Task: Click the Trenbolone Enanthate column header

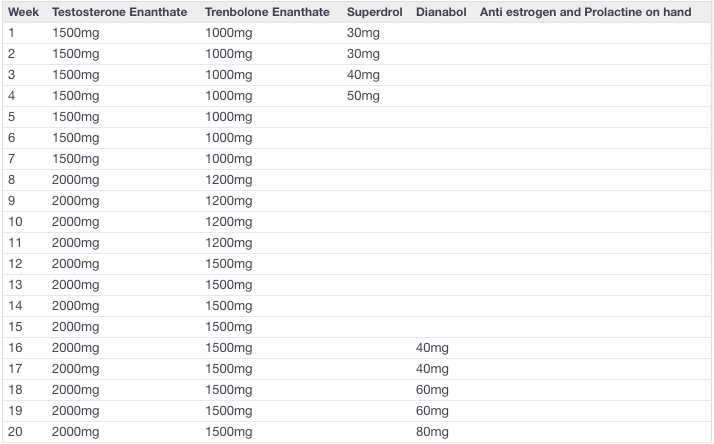Action: point(269,12)
